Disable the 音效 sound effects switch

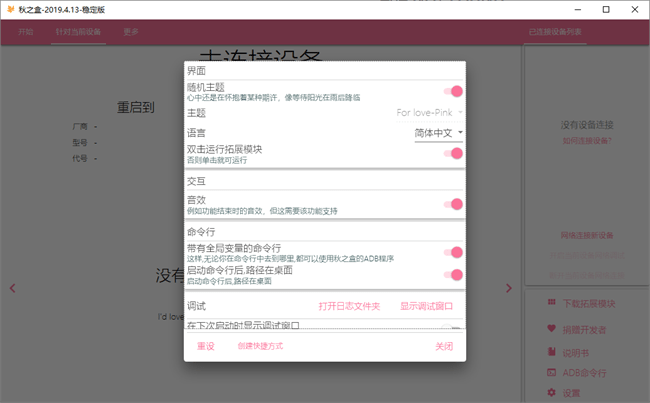[455, 204]
